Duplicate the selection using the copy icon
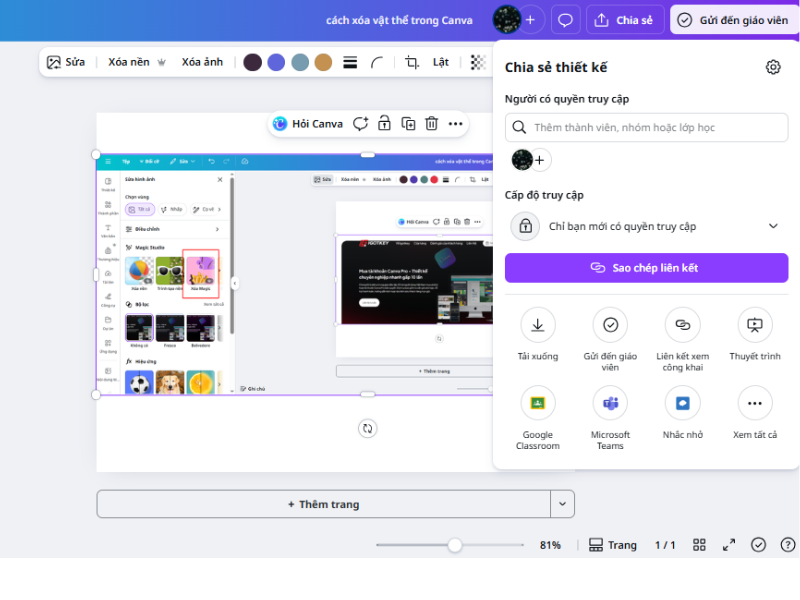 coord(408,123)
